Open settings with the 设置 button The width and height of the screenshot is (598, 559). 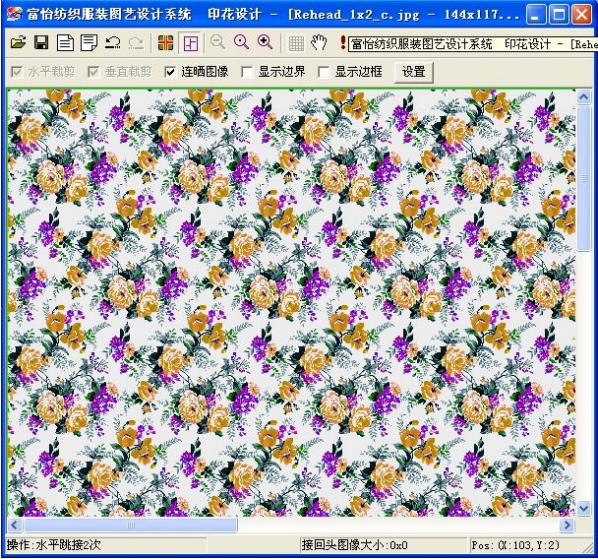413,72
